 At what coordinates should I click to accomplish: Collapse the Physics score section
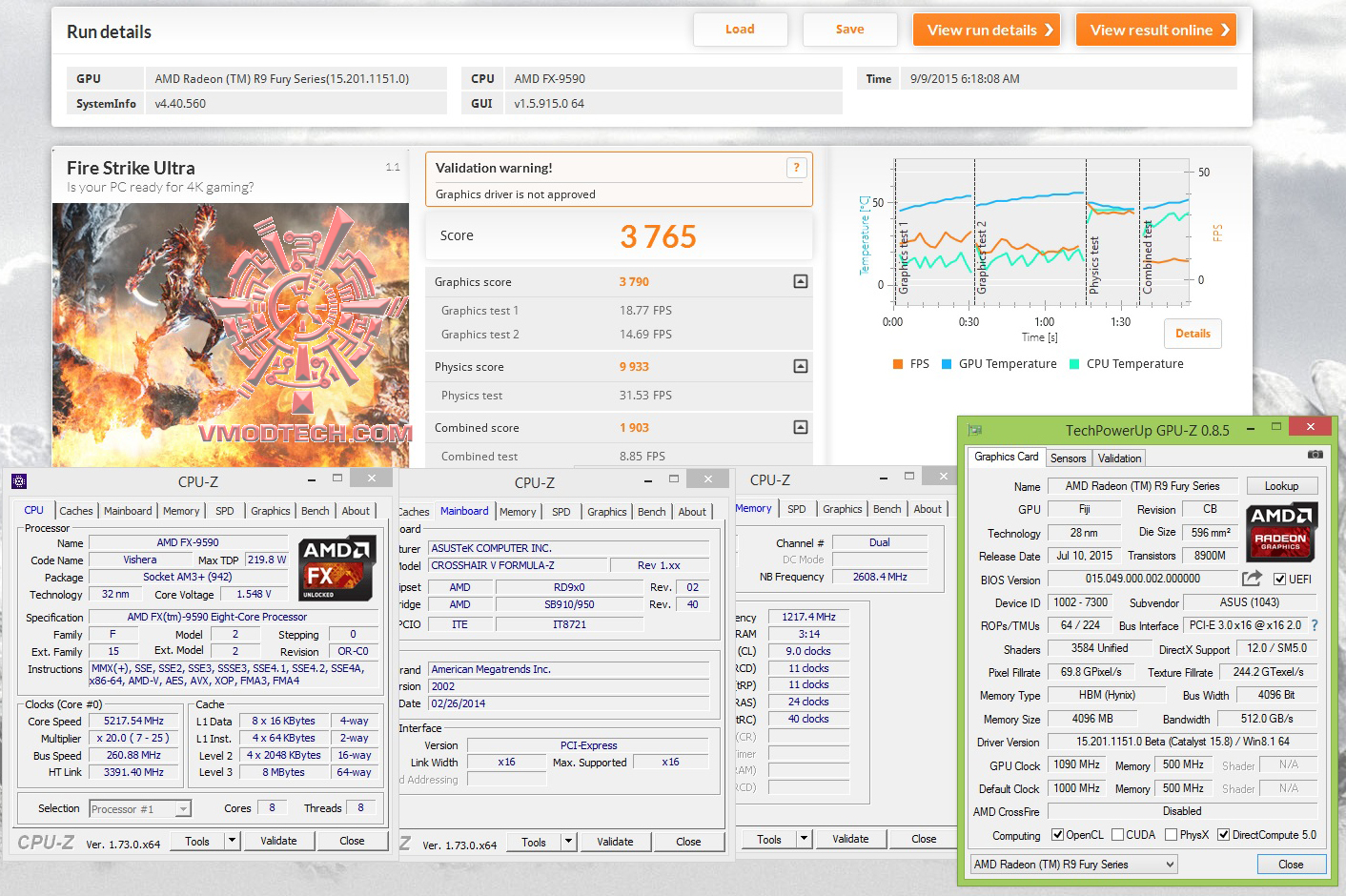click(801, 366)
